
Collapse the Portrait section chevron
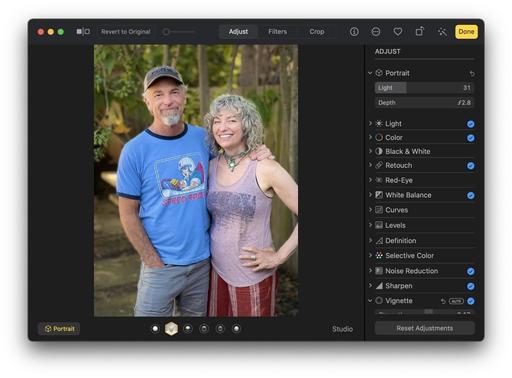[x=370, y=73]
